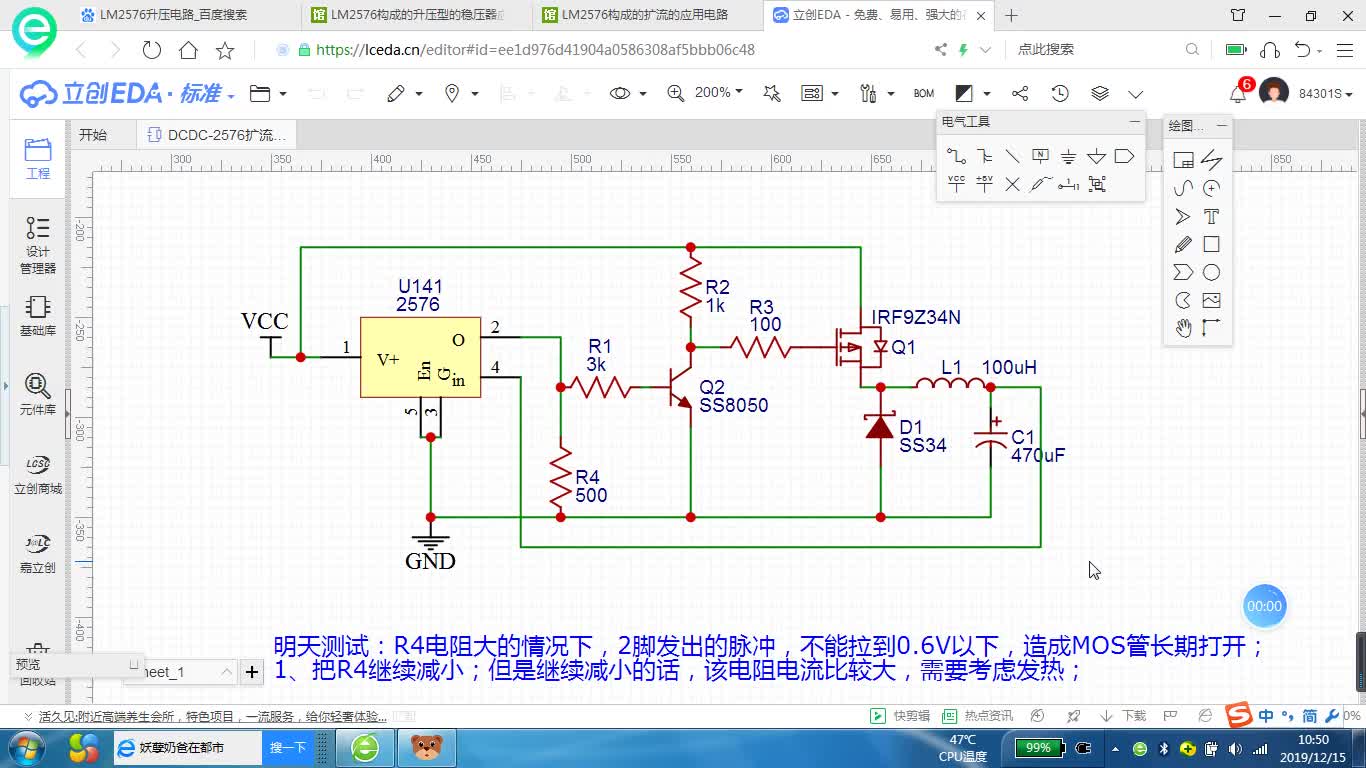Open the 立创商城 sidebar link
The image size is (1366, 768).
coord(38,474)
